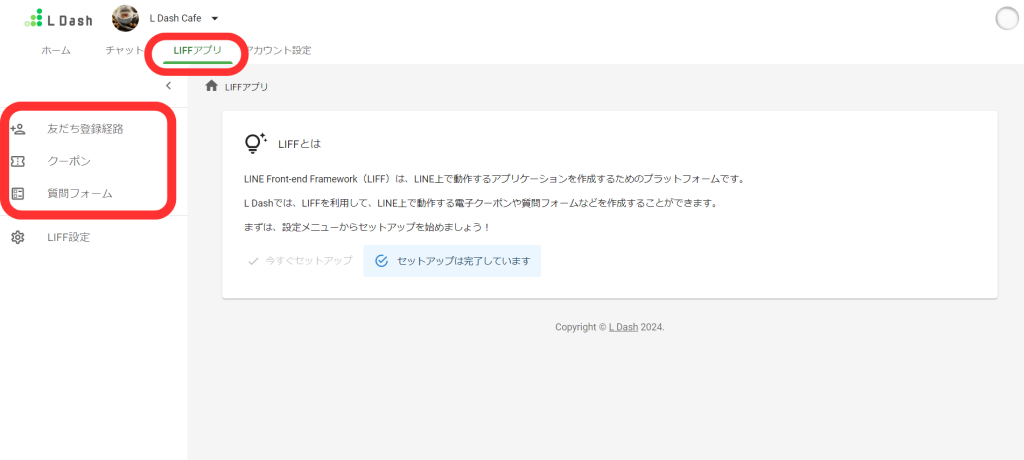The width and height of the screenshot is (1024, 460).
Task: Open 質問フォーム in the sidebar
Action: [x=80, y=193]
